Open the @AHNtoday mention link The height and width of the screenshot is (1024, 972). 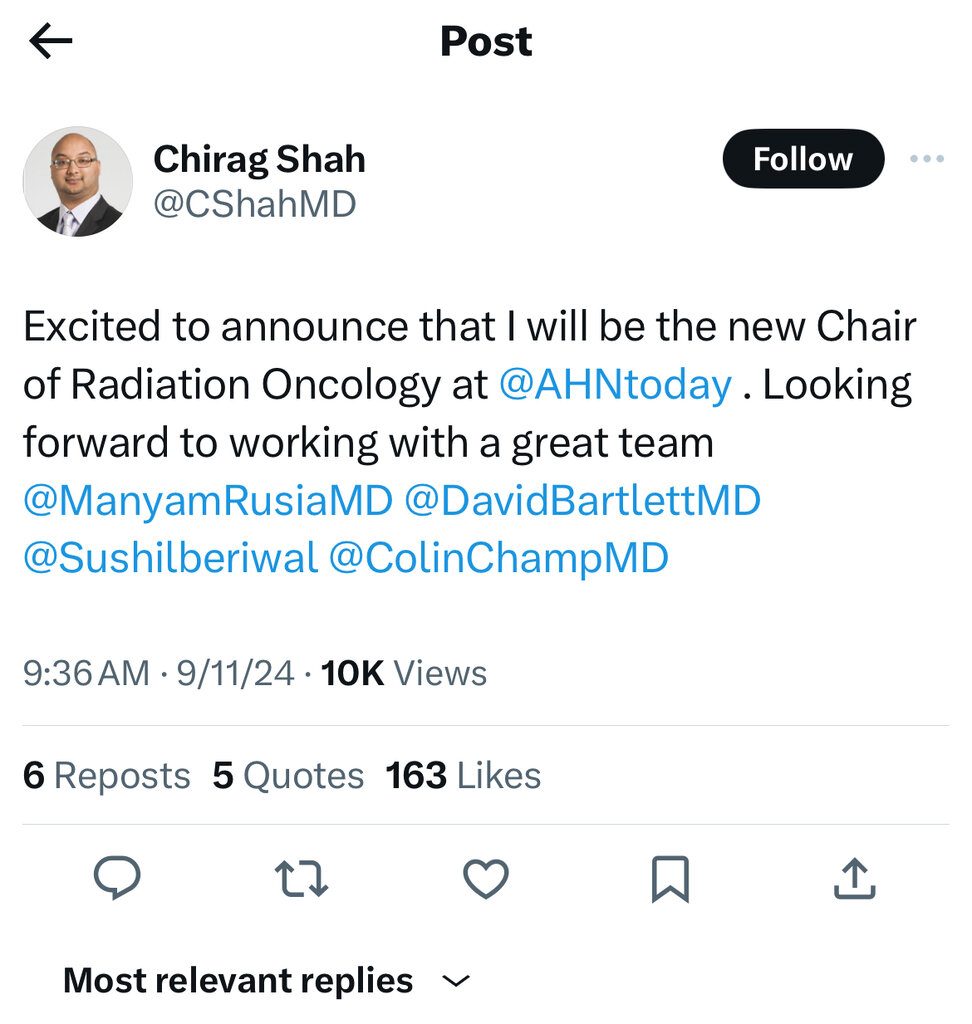(x=614, y=386)
